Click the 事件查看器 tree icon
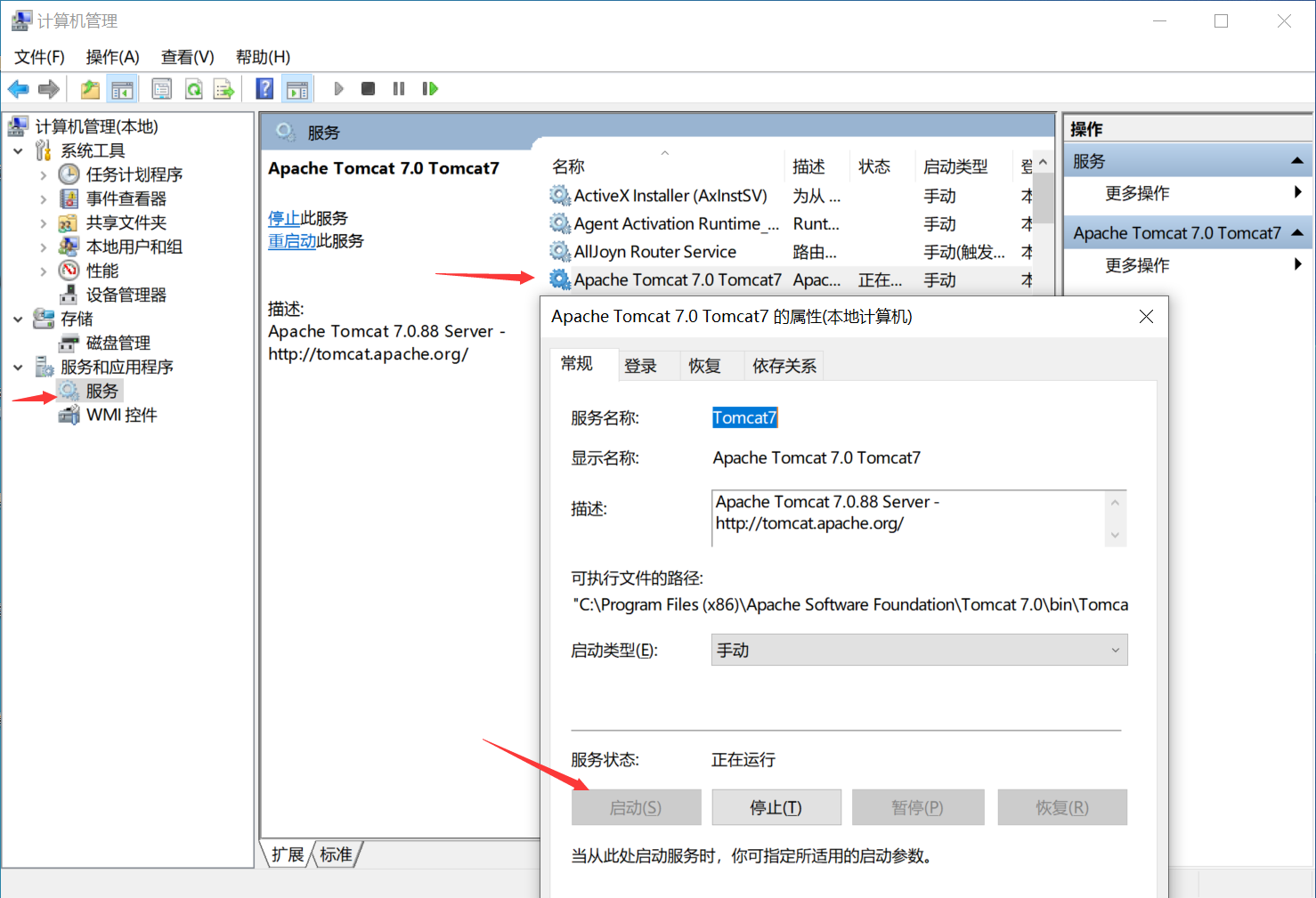The width and height of the screenshot is (1316, 898). point(69,198)
